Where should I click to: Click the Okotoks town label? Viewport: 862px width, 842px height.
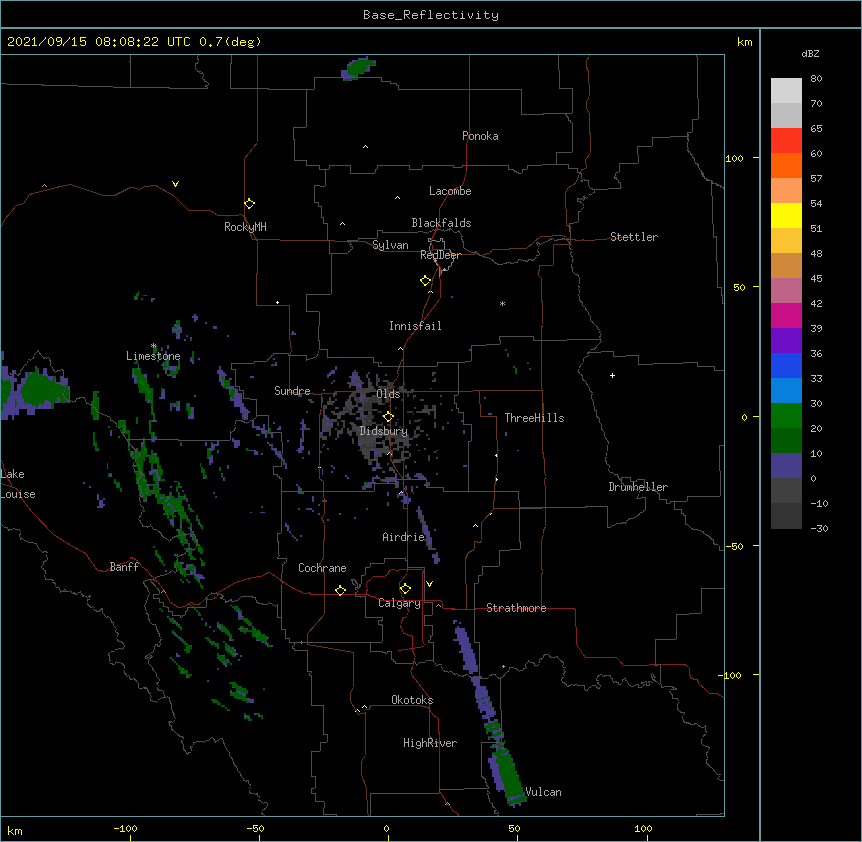[412, 700]
